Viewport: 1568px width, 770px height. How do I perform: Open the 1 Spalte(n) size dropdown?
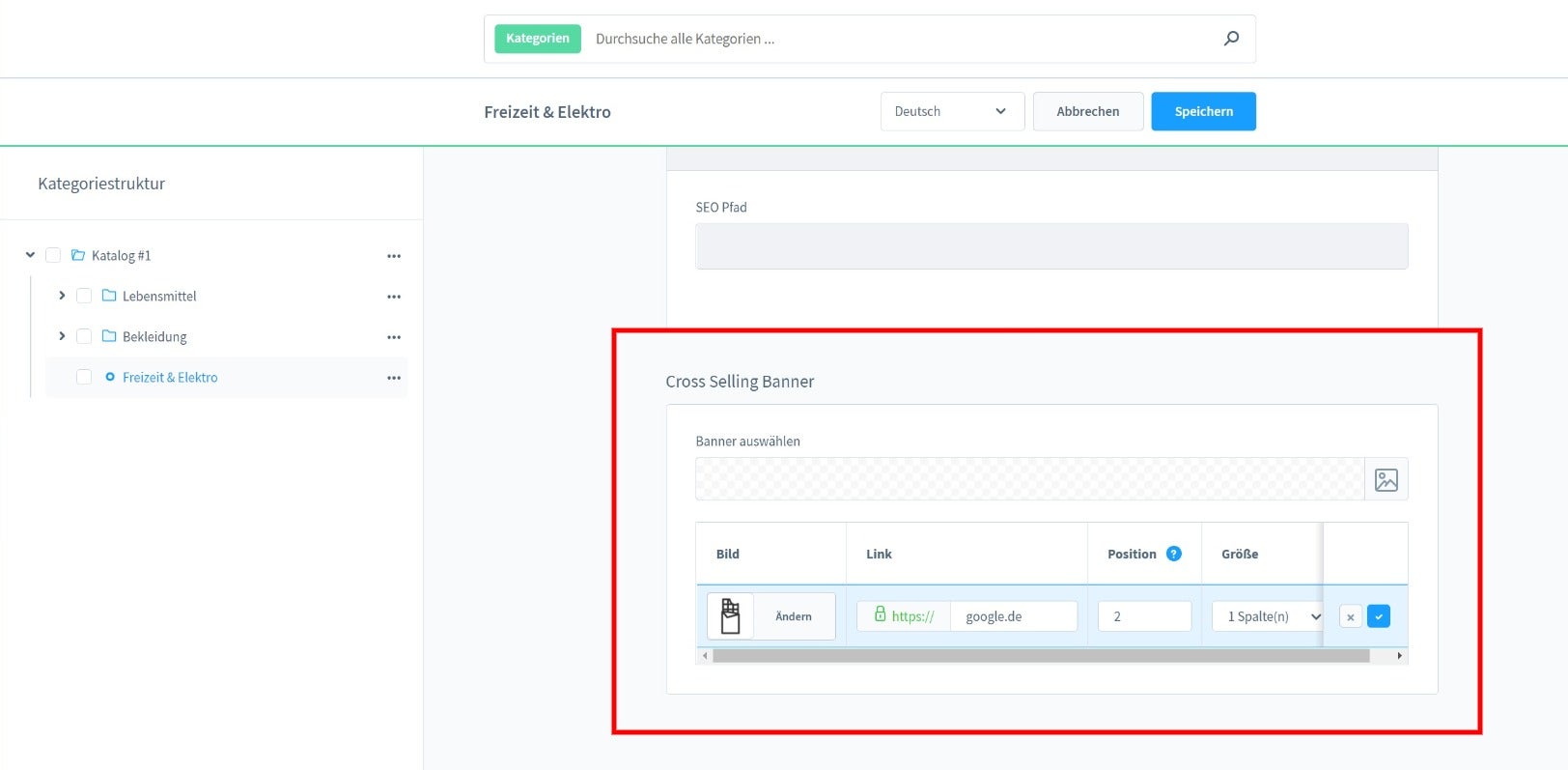1269,616
